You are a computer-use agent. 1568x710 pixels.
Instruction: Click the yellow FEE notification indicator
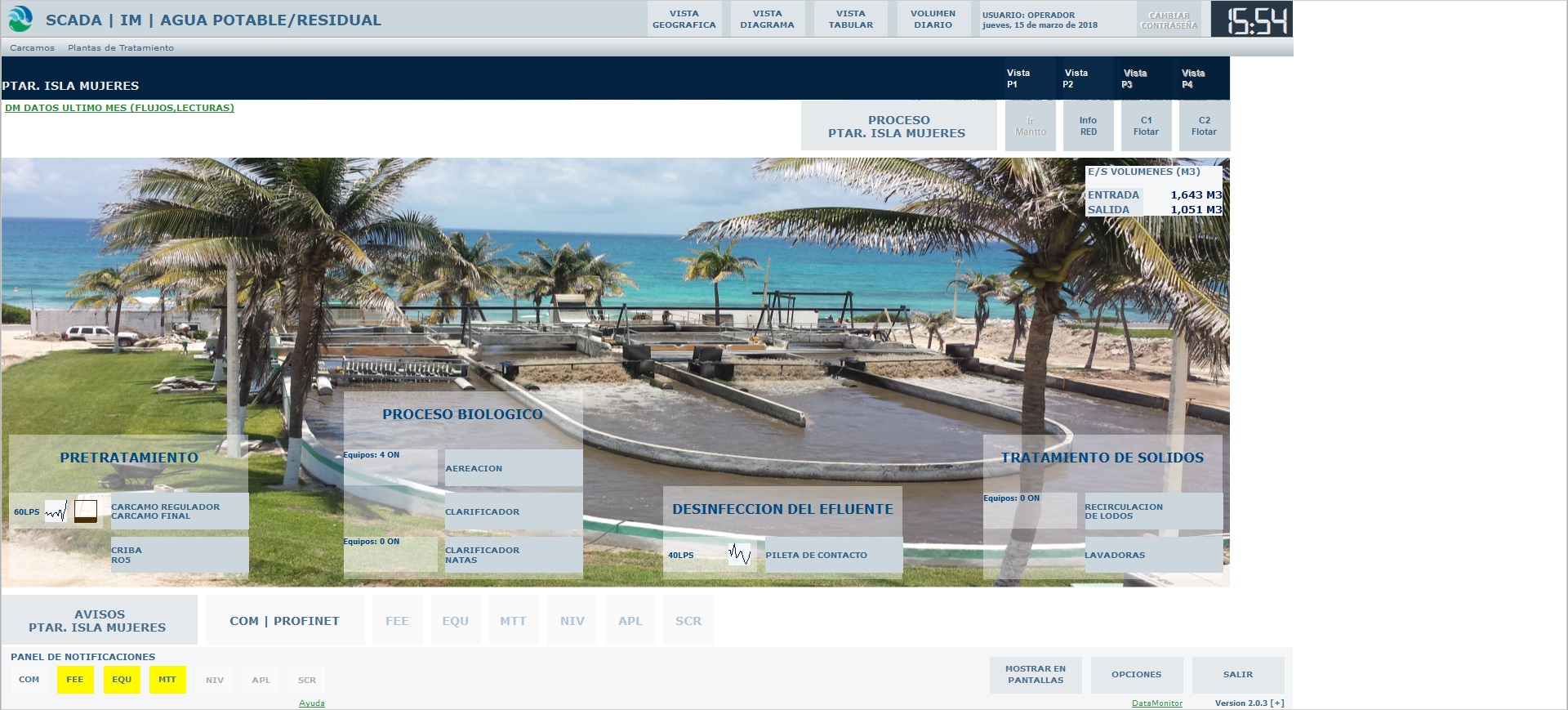coord(75,680)
